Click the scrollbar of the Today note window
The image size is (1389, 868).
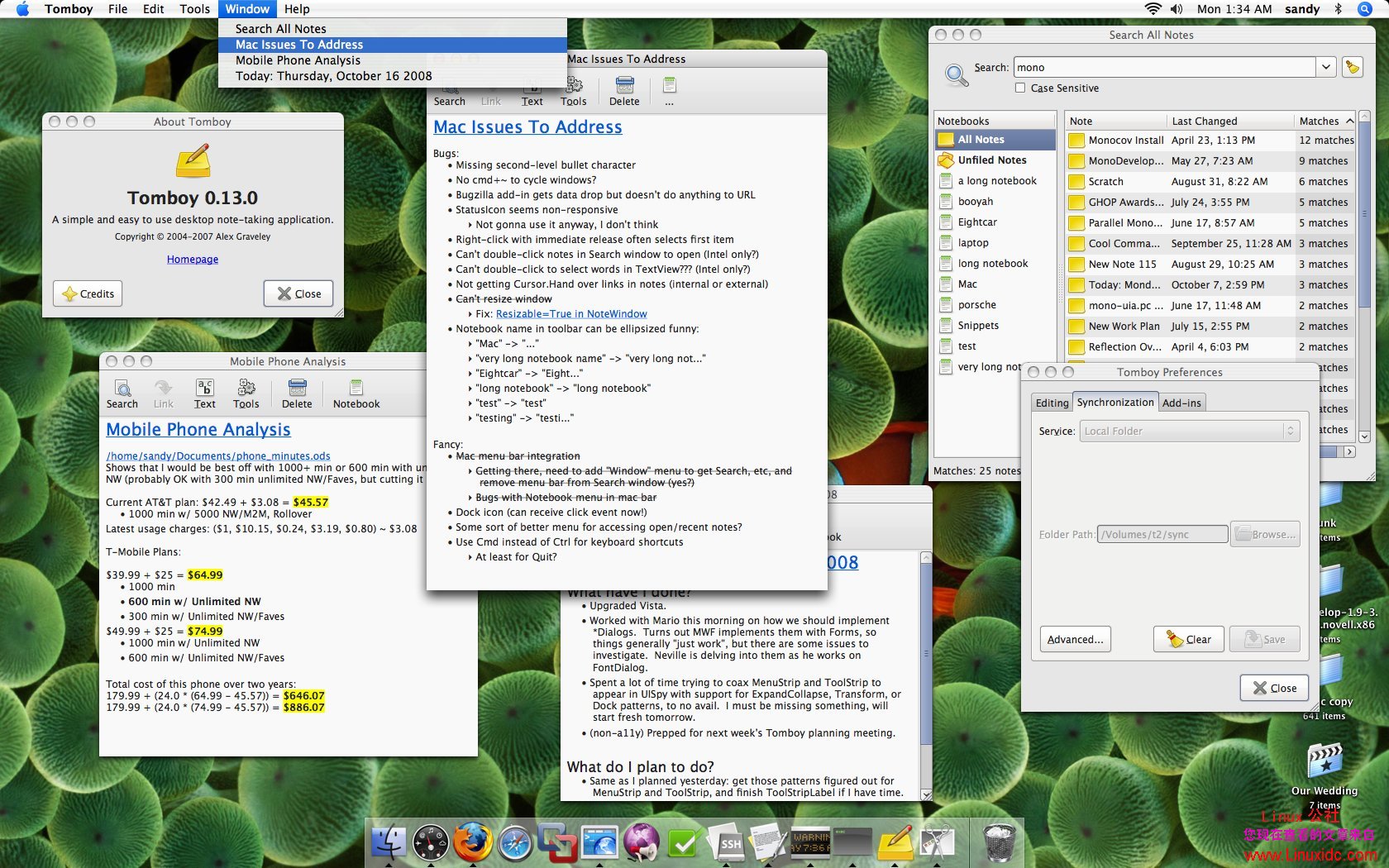[926, 675]
